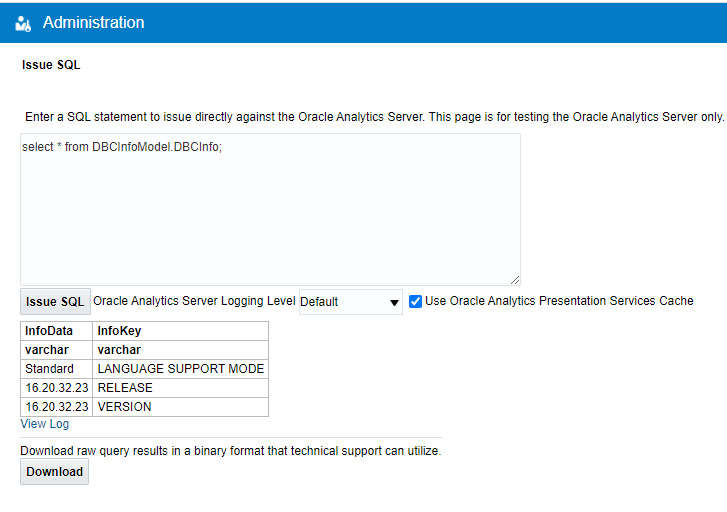
Task: Select the InfoKey column header
Action: (118, 331)
